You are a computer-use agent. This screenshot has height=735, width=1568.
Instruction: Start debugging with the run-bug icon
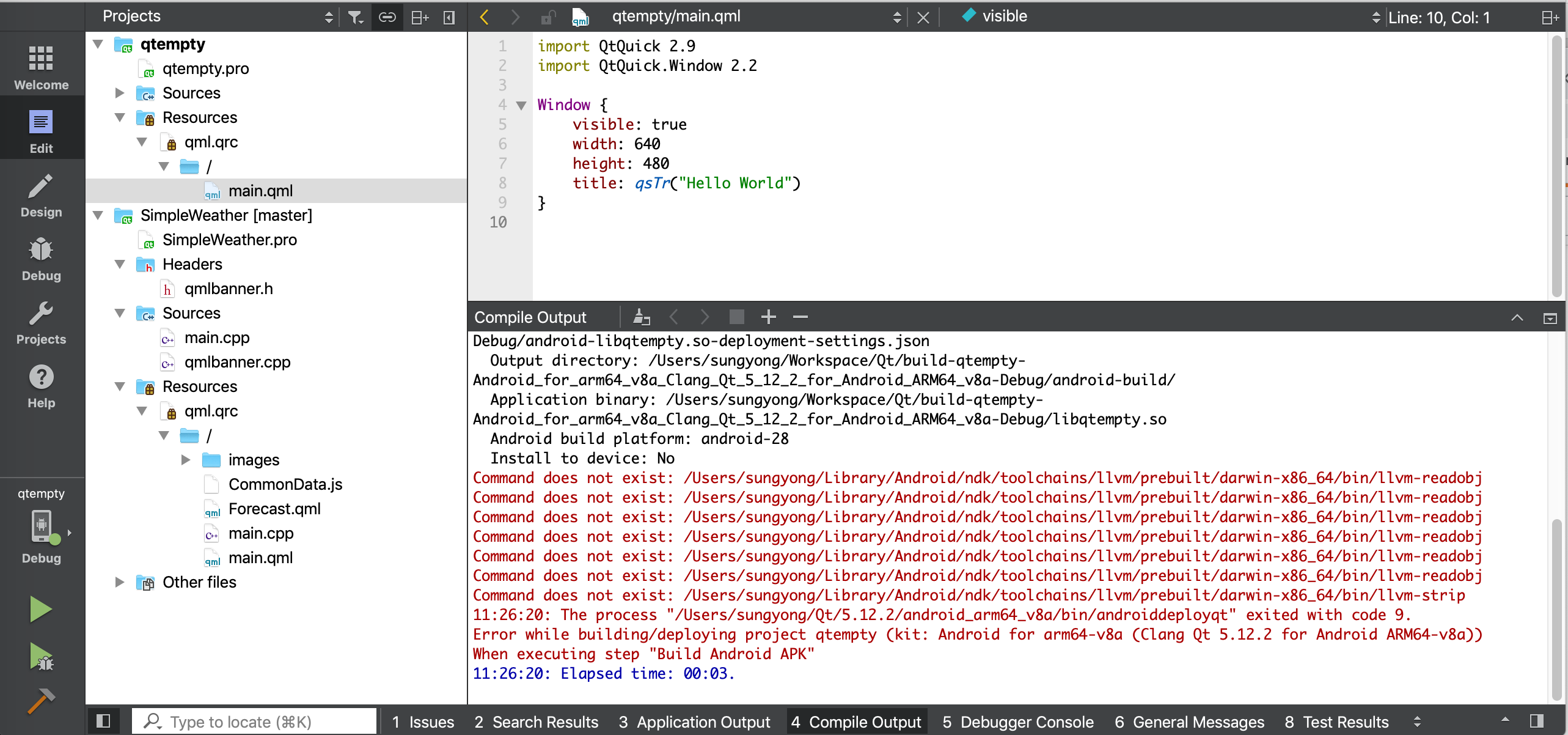point(41,657)
